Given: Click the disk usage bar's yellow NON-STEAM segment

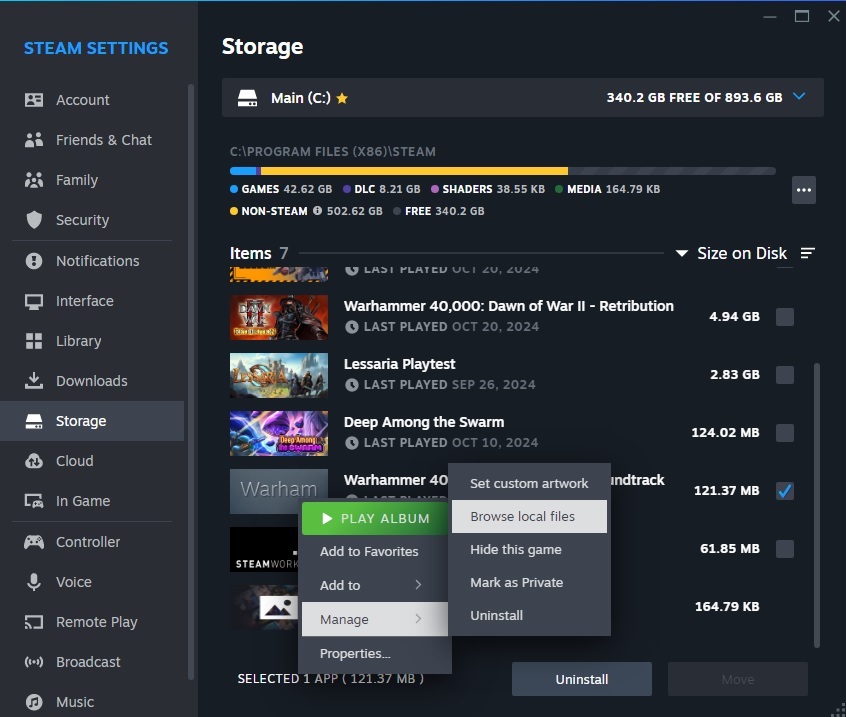Looking at the screenshot, I should click(414, 171).
